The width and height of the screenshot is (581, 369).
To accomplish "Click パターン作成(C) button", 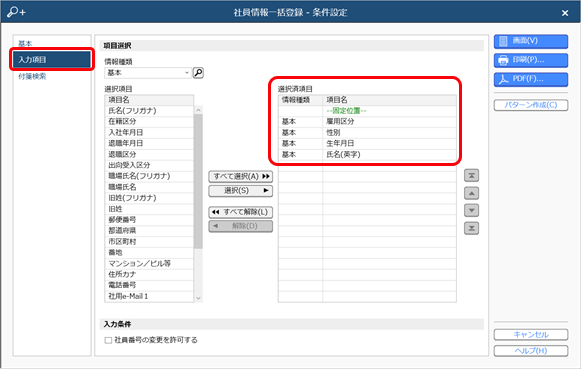I will click(531, 105).
